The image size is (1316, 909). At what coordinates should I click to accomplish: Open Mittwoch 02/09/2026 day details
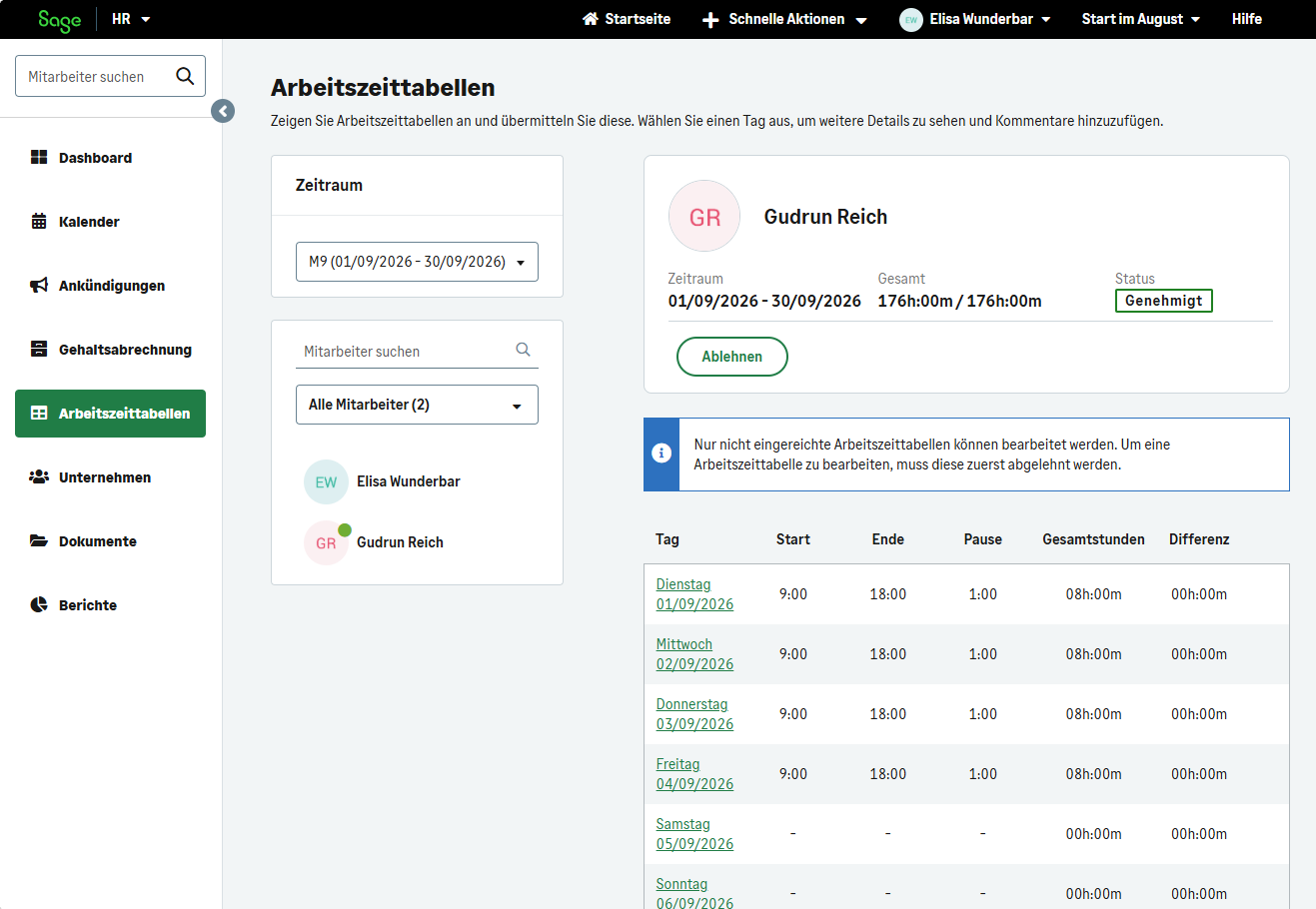click(x=694, y=654)
